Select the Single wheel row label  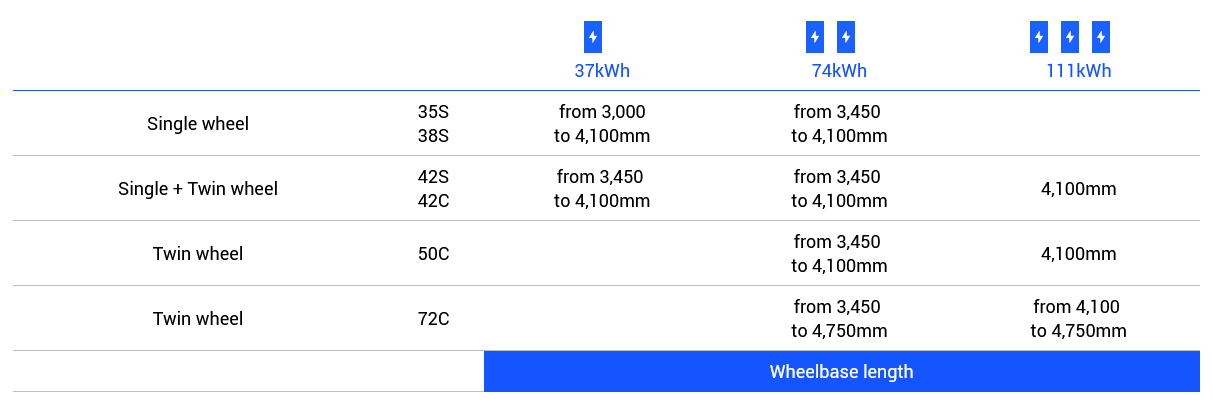click(x=198, y=124)
